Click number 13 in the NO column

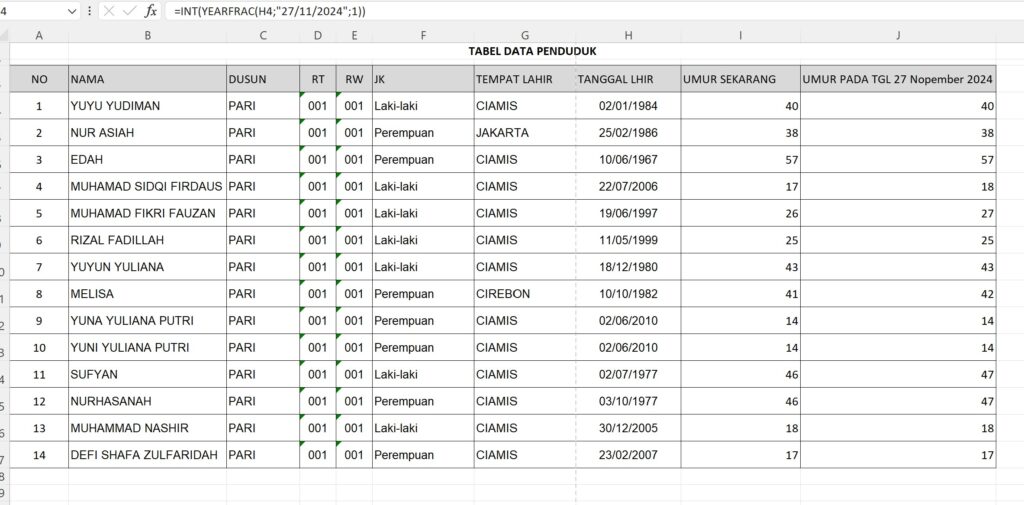coord(39,428)
